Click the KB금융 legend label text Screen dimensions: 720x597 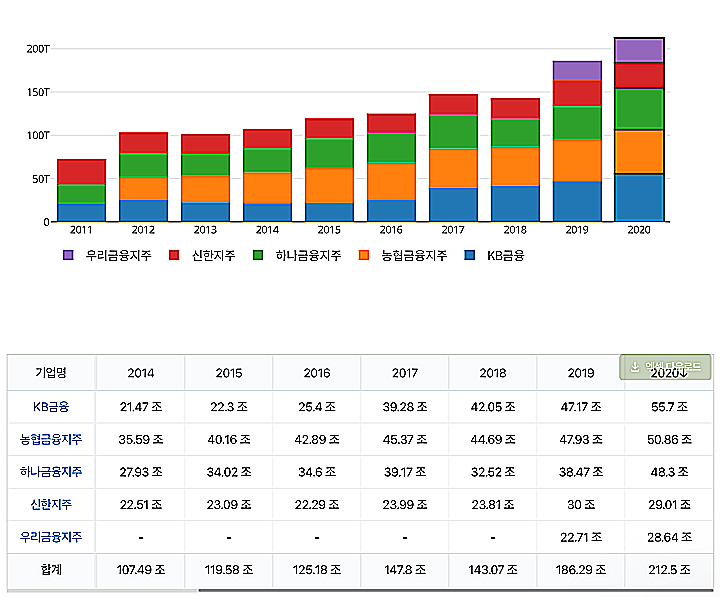pyautogui.click(x=506, y=255)
